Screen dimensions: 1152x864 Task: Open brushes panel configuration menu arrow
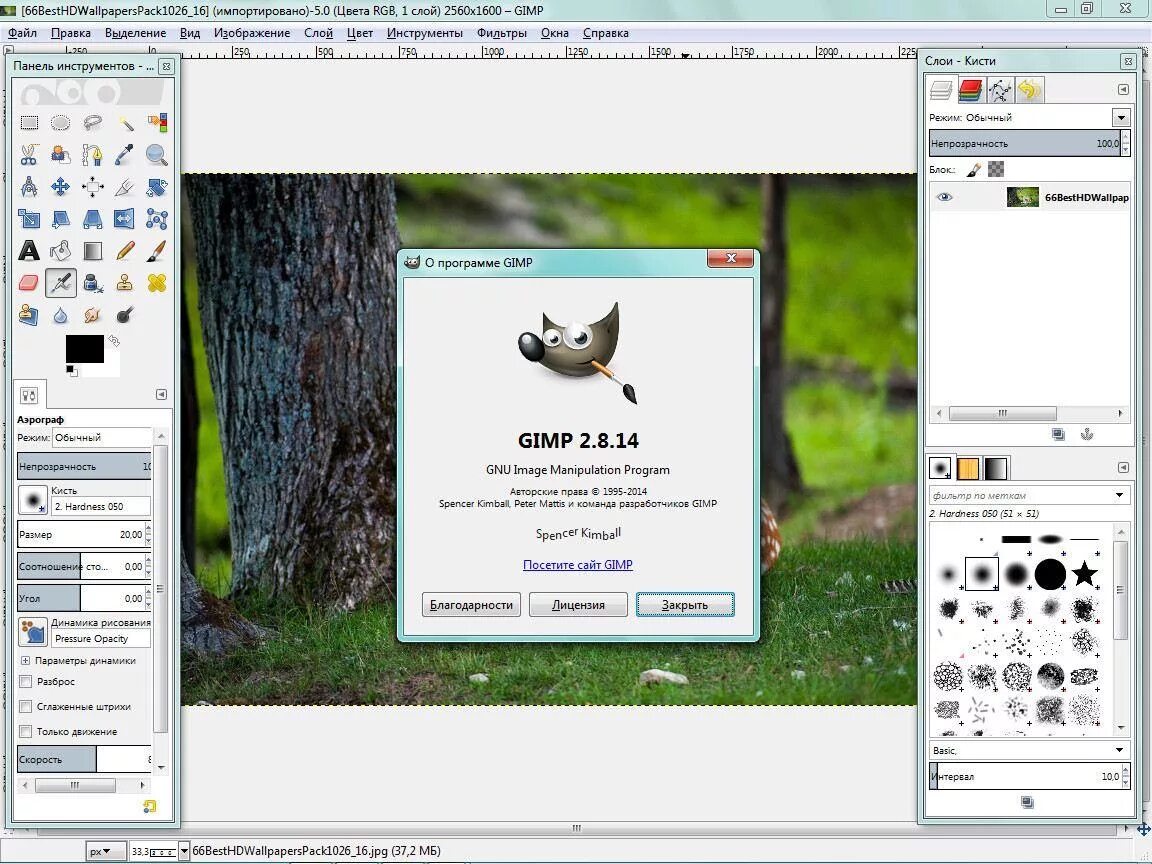point(1123,467)
